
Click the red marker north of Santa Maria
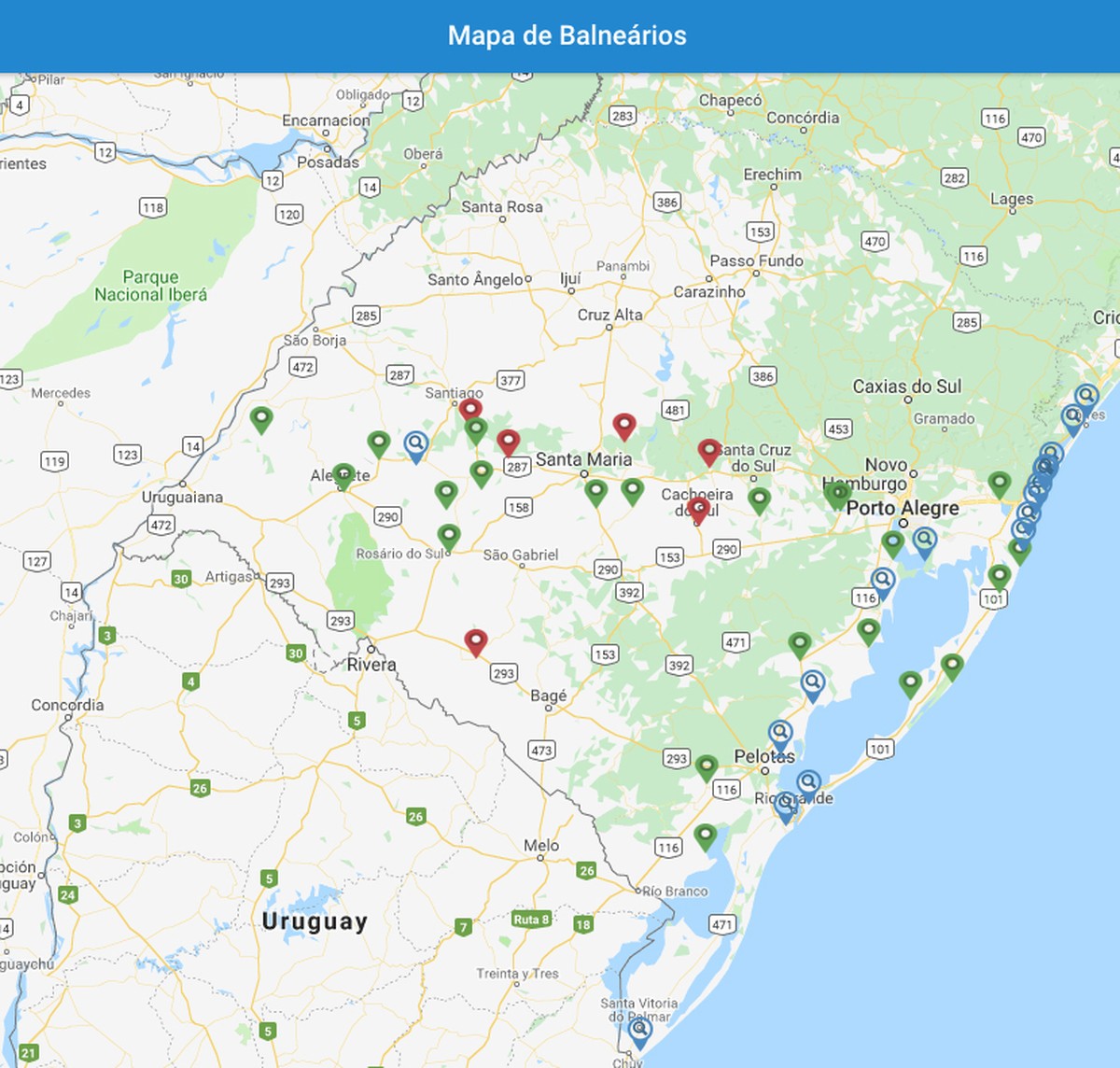pos(624,426)
